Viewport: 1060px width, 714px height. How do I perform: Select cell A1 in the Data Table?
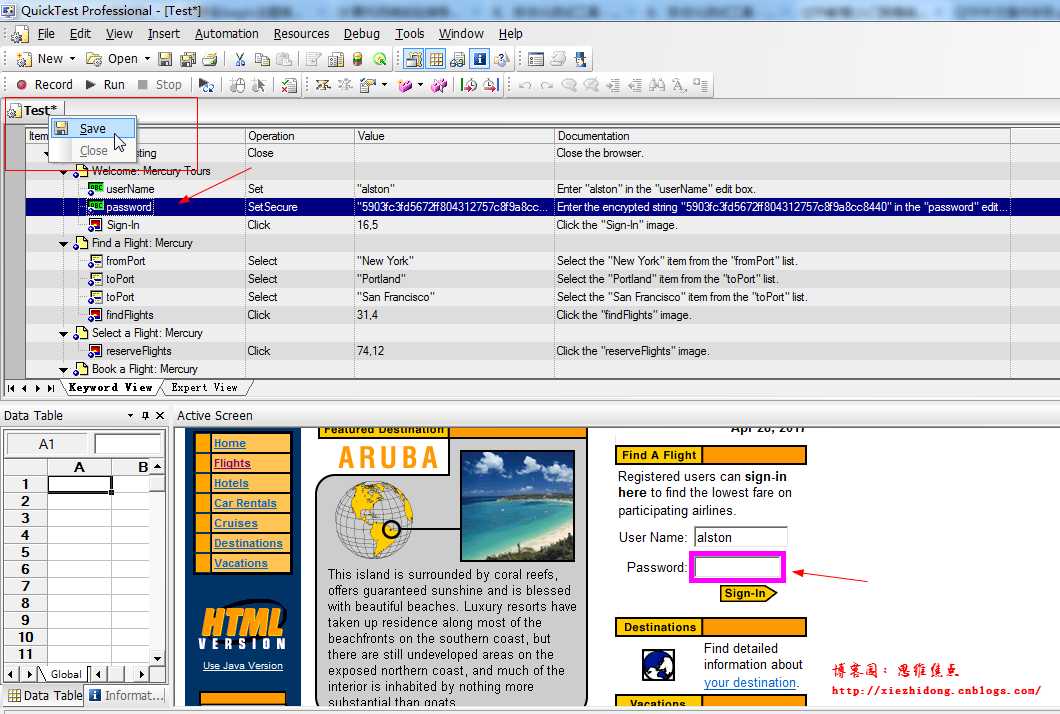tap(79, 484)
